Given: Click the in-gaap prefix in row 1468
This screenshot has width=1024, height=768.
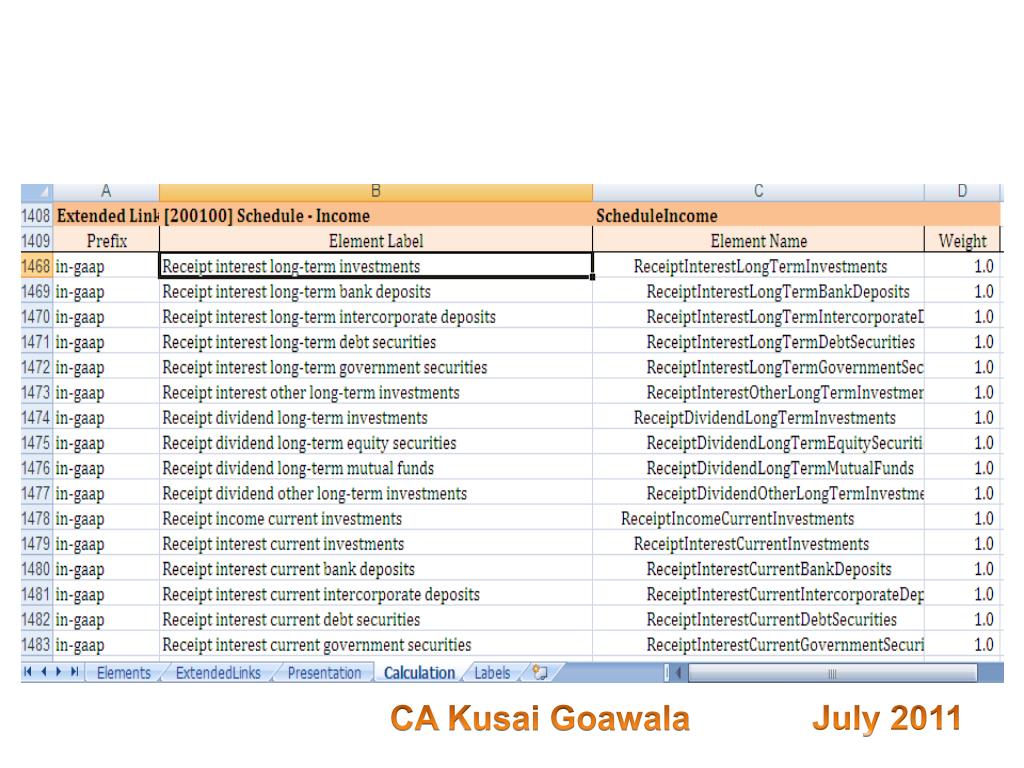Looking at the screenshot, I should [x=106, y=266].
